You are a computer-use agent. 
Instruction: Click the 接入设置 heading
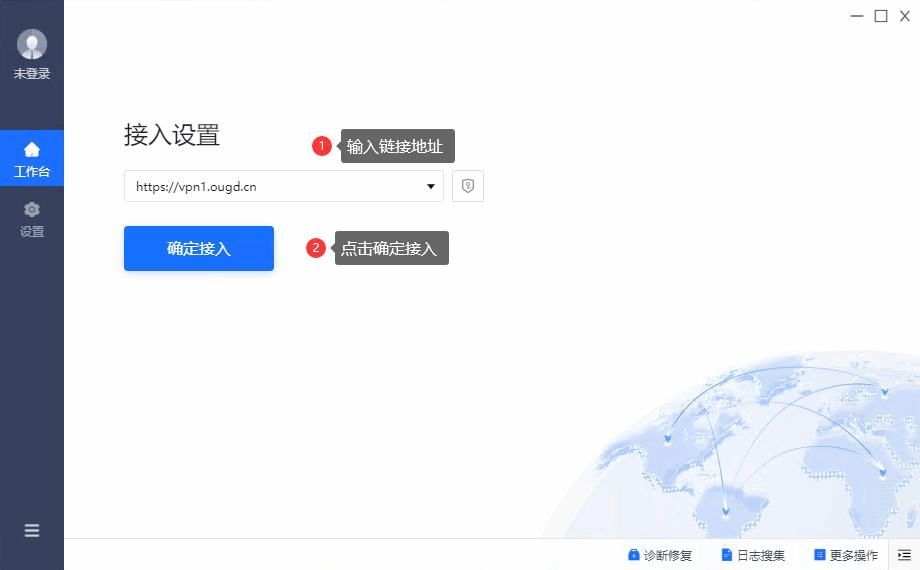[x=172, y=135]
